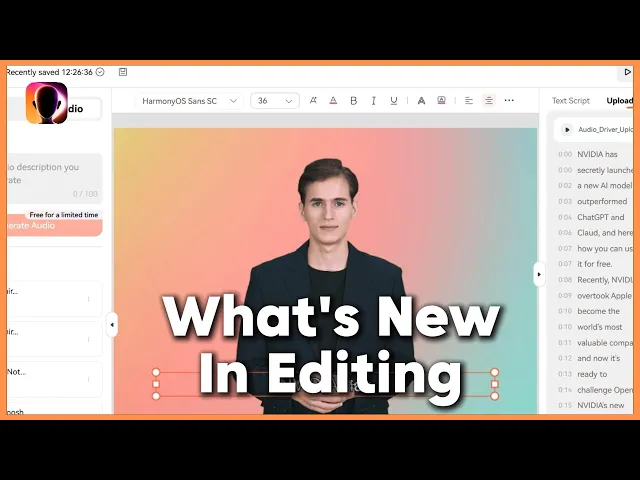Select the 'it for free.' script line
Image resolution: width=640 pixels, height=480 pixels.
[595, 264]
